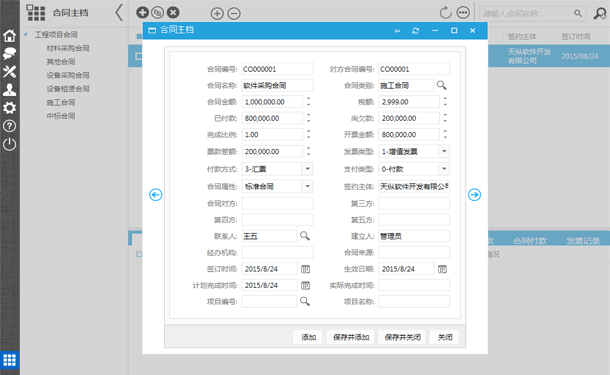Open calendar for 生效日期
610x375 pixels.
[442, 269]
